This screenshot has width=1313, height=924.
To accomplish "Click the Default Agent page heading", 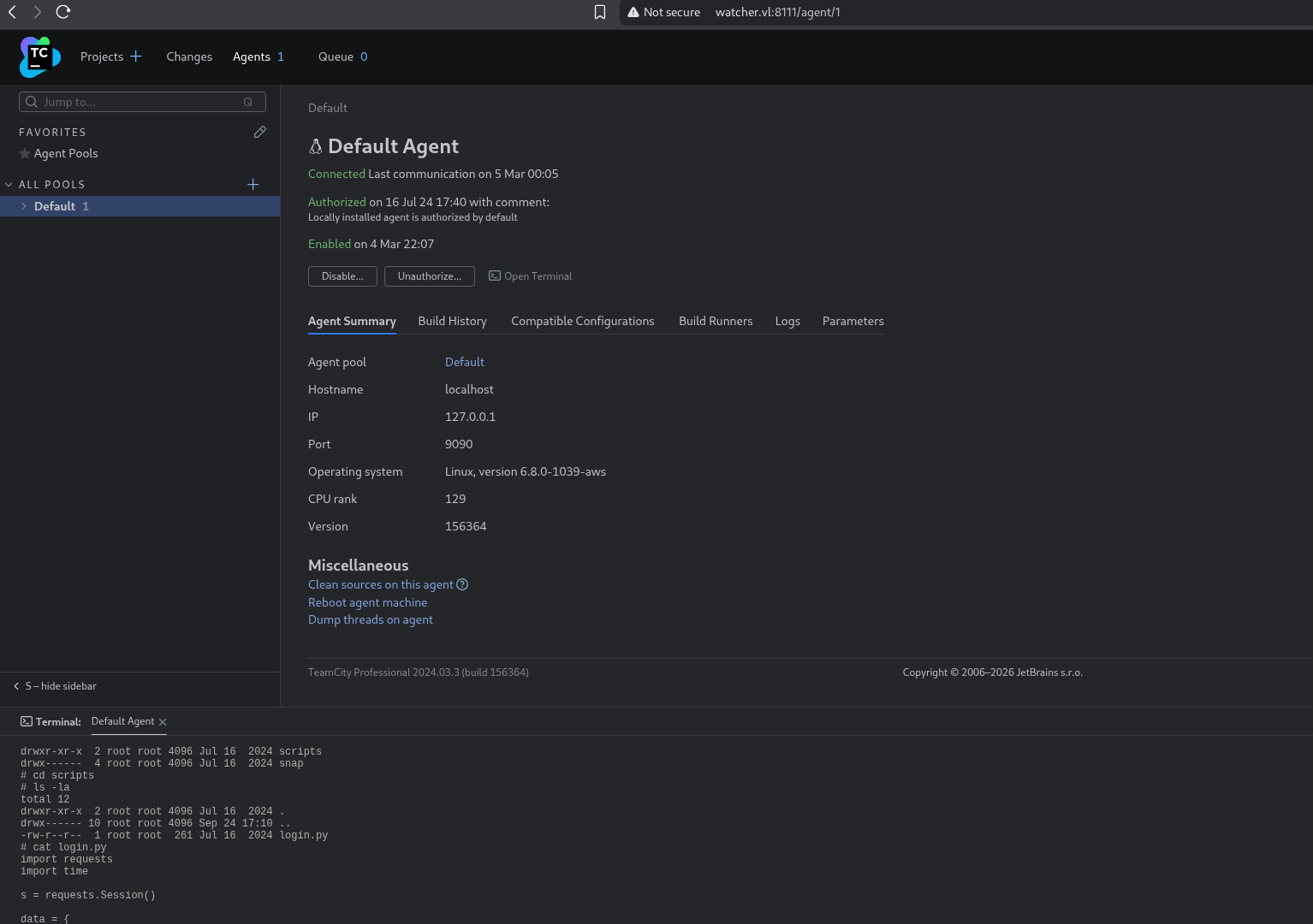I will pyautogui.click(x=394, y=146).
